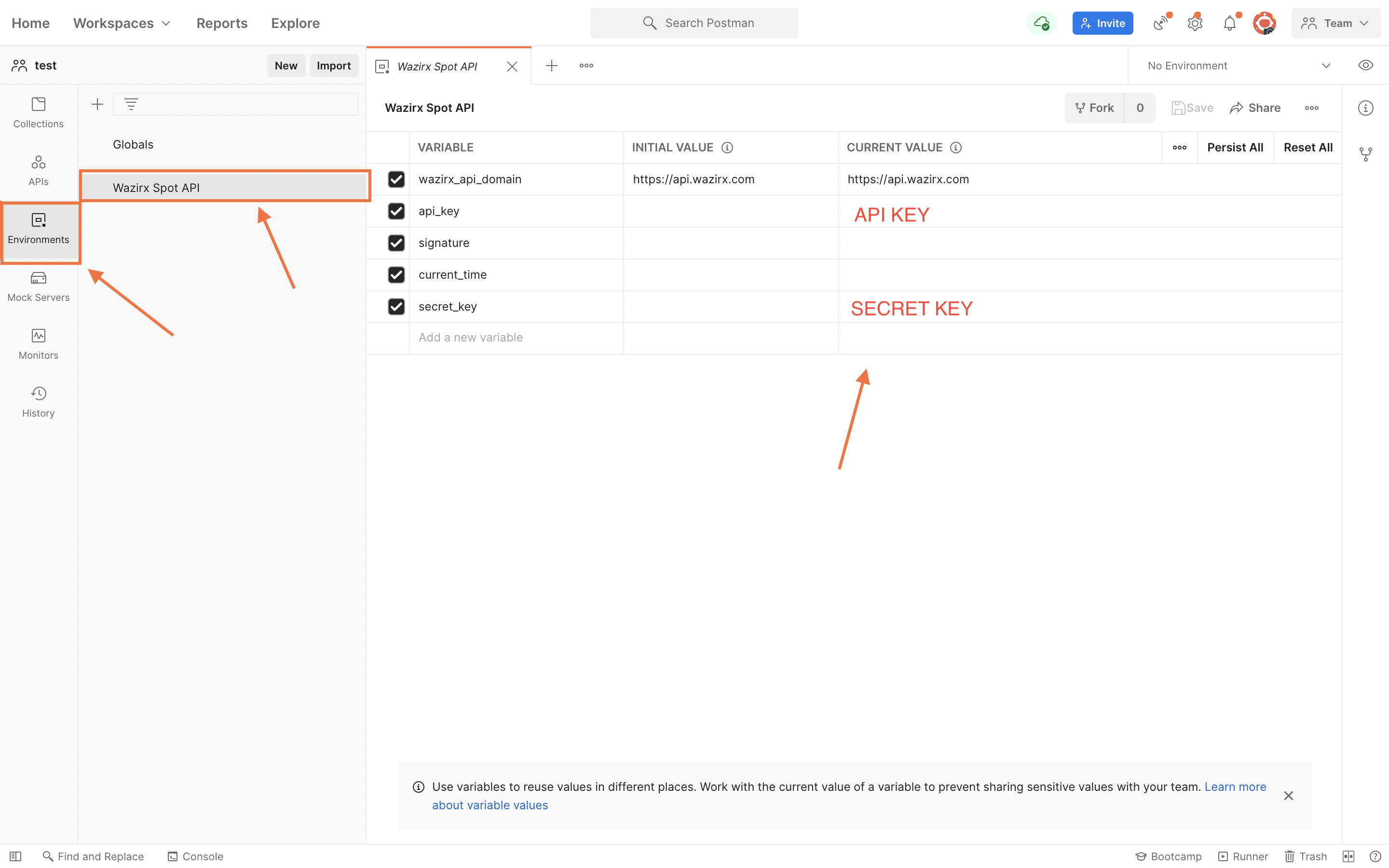This screenshot has width=1389, height=868.
Task: Open the Monitors sidebar panel
Action: pos(39,344)
